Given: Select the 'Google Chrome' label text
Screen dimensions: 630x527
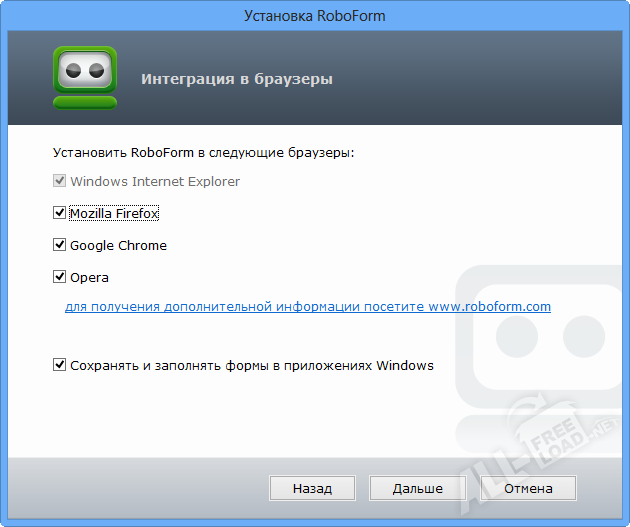Looking at the screenshot, I should [x=118, y=245].
